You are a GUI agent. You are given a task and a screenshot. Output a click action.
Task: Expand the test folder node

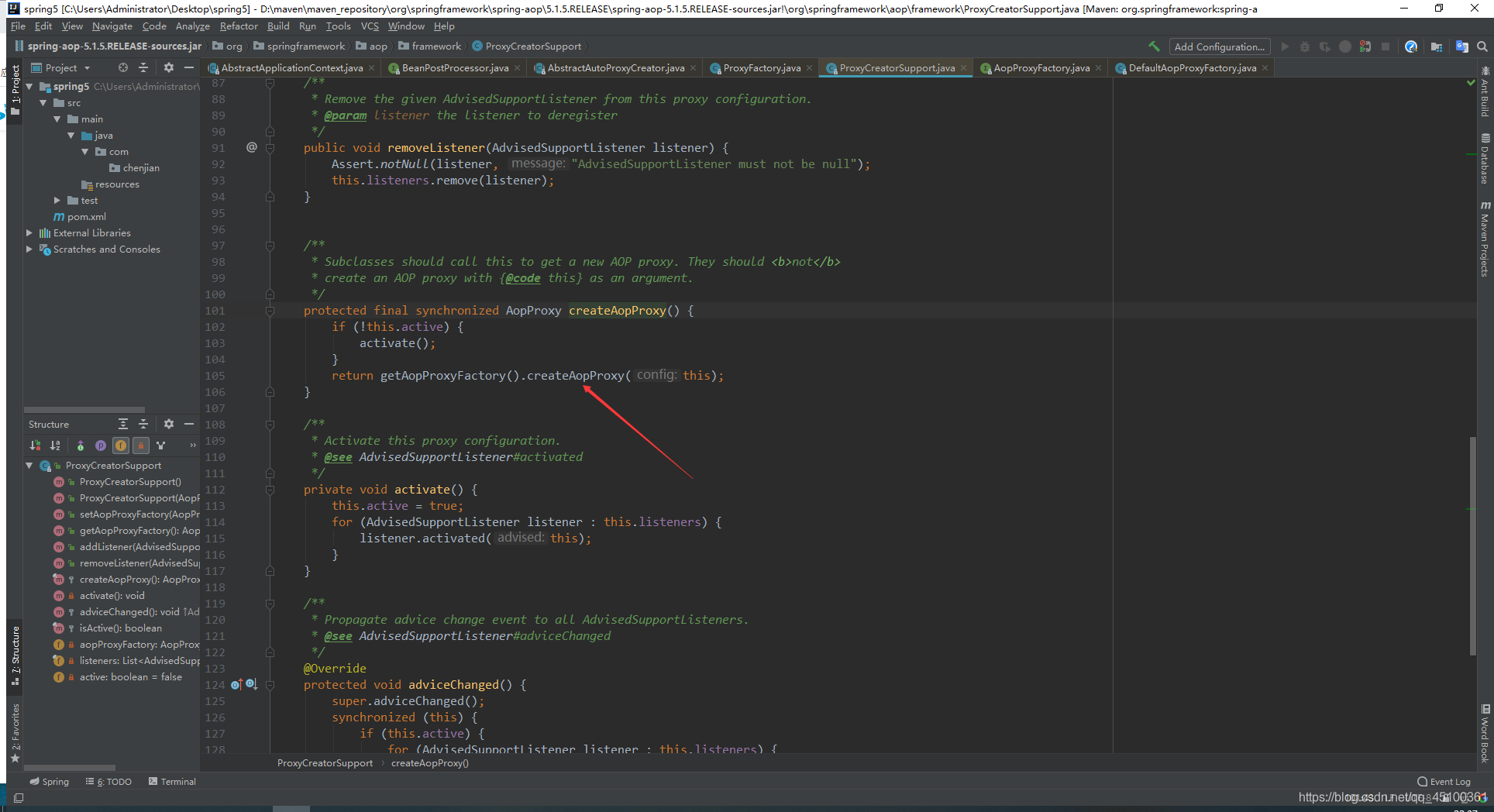tap(57, 201)
